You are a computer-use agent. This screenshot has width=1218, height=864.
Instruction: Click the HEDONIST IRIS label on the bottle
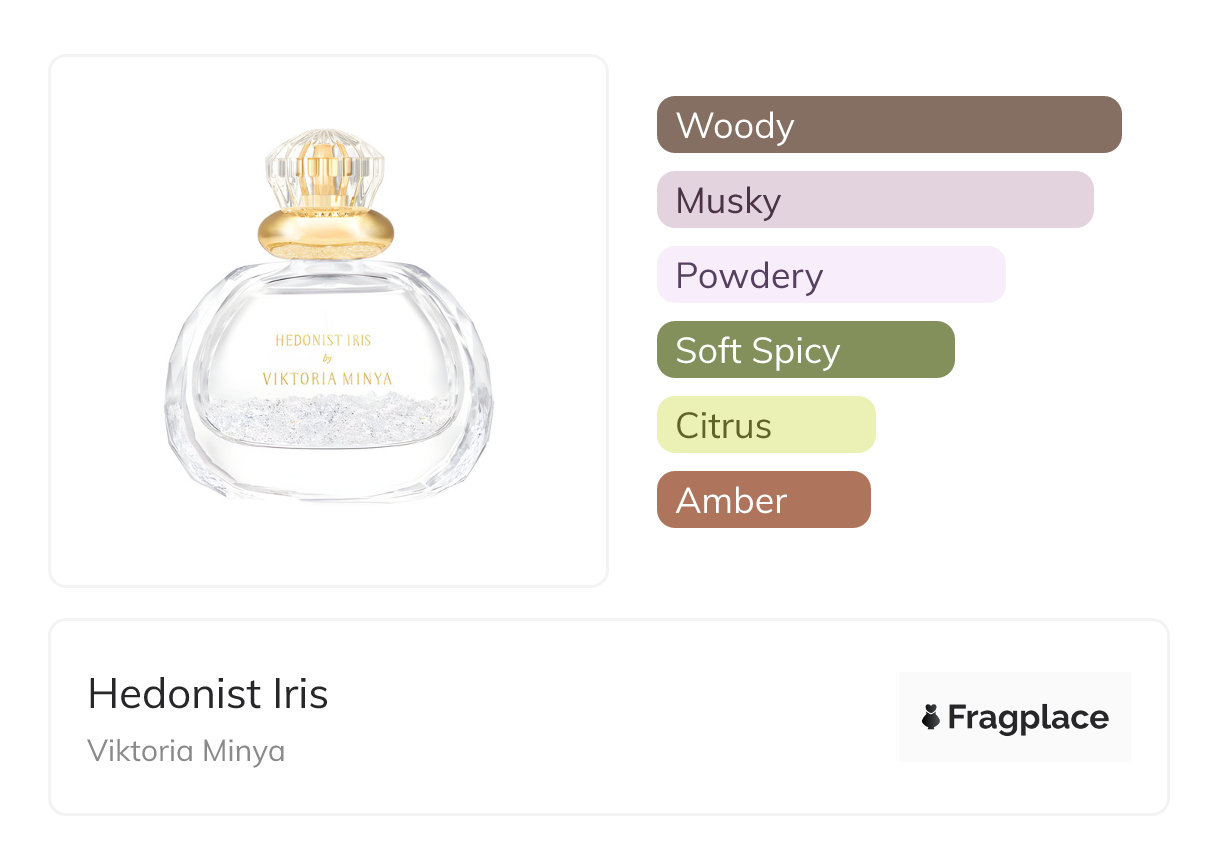323,340
